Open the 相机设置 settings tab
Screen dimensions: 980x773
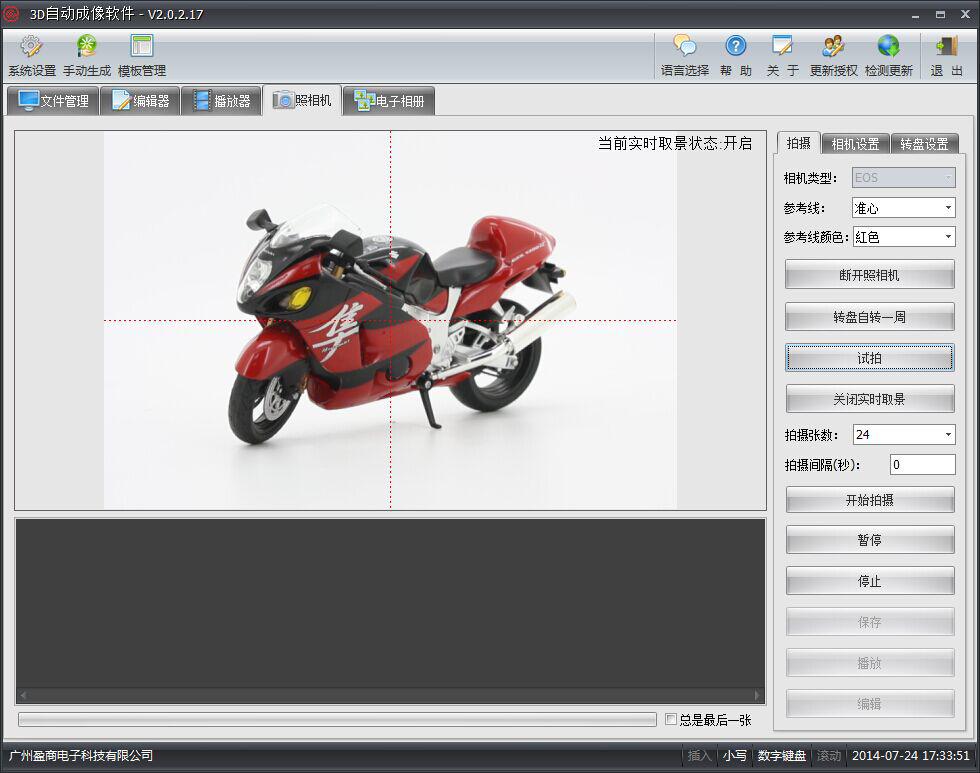[858, 143]
